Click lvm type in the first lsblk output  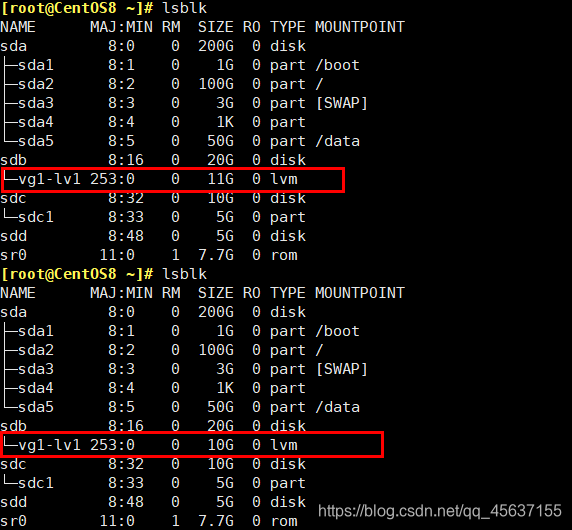coord(284,179)
